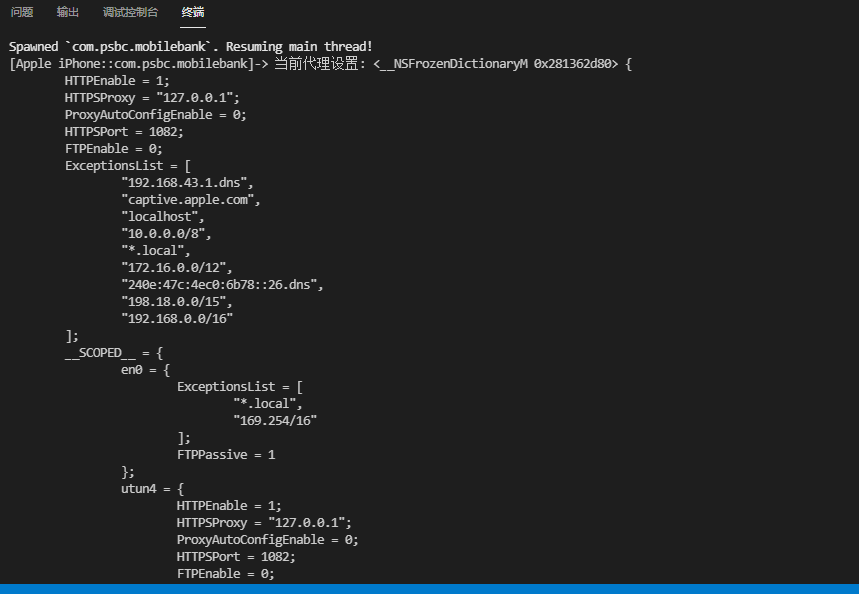Click 'FTPEnable = 0;' under utun4
Viewport: 859px width, 594px height.
tap(225, 574)
